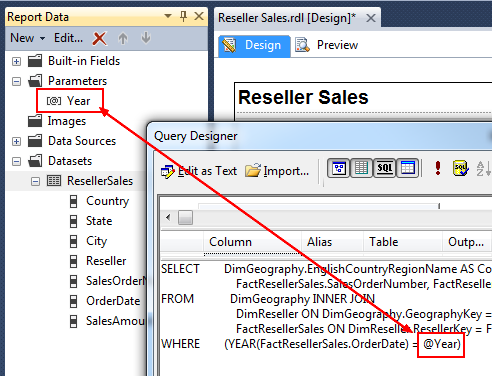Image resolution: width=492 pixels, height=376 pixels.
Task: Show the result pane icon
Action: click(x=407, y=168)
